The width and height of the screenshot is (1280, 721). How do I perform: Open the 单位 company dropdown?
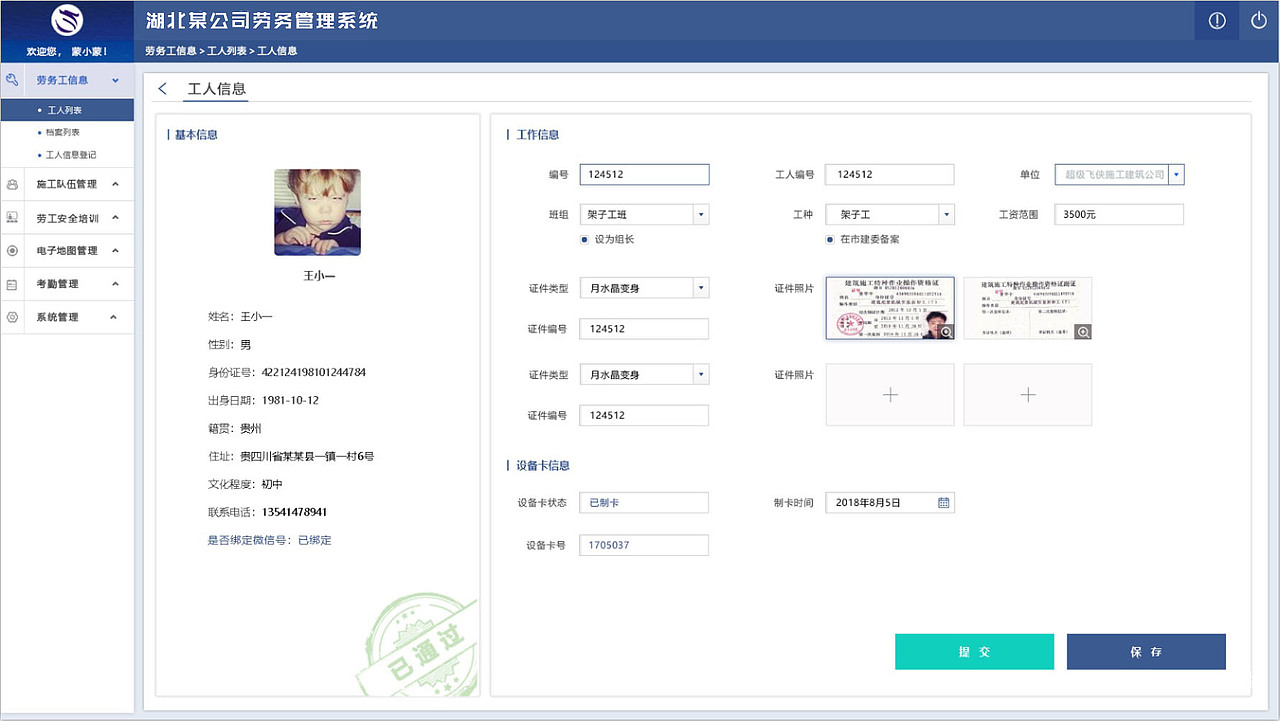coord(1177,174)
